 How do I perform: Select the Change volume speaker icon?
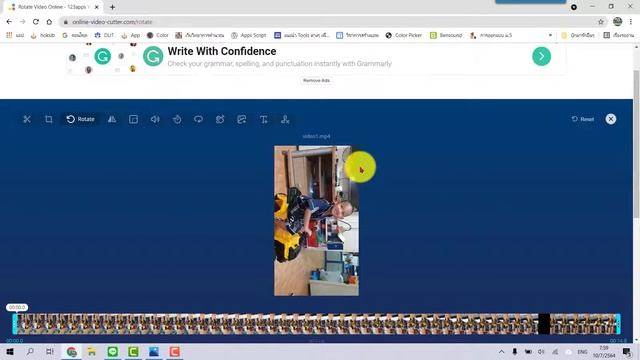[x=155, y=119]
